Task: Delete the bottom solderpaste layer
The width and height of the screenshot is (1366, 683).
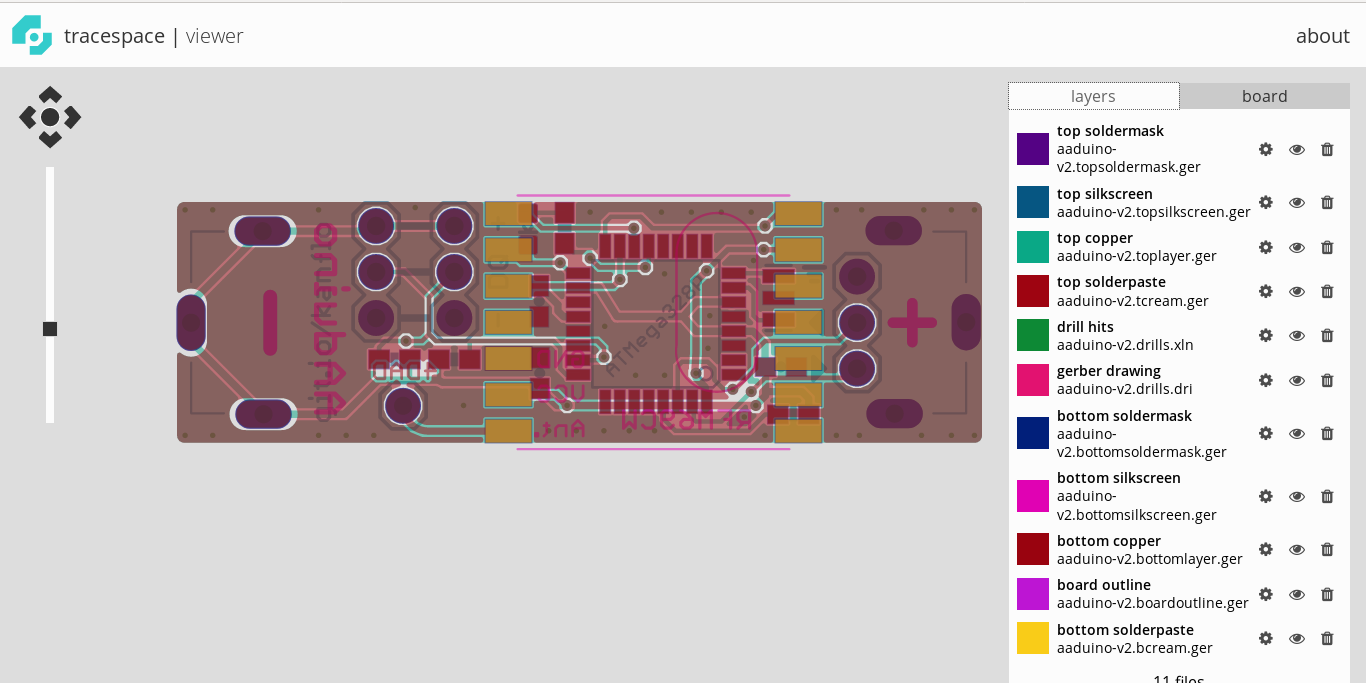Action: (1327, 638)
